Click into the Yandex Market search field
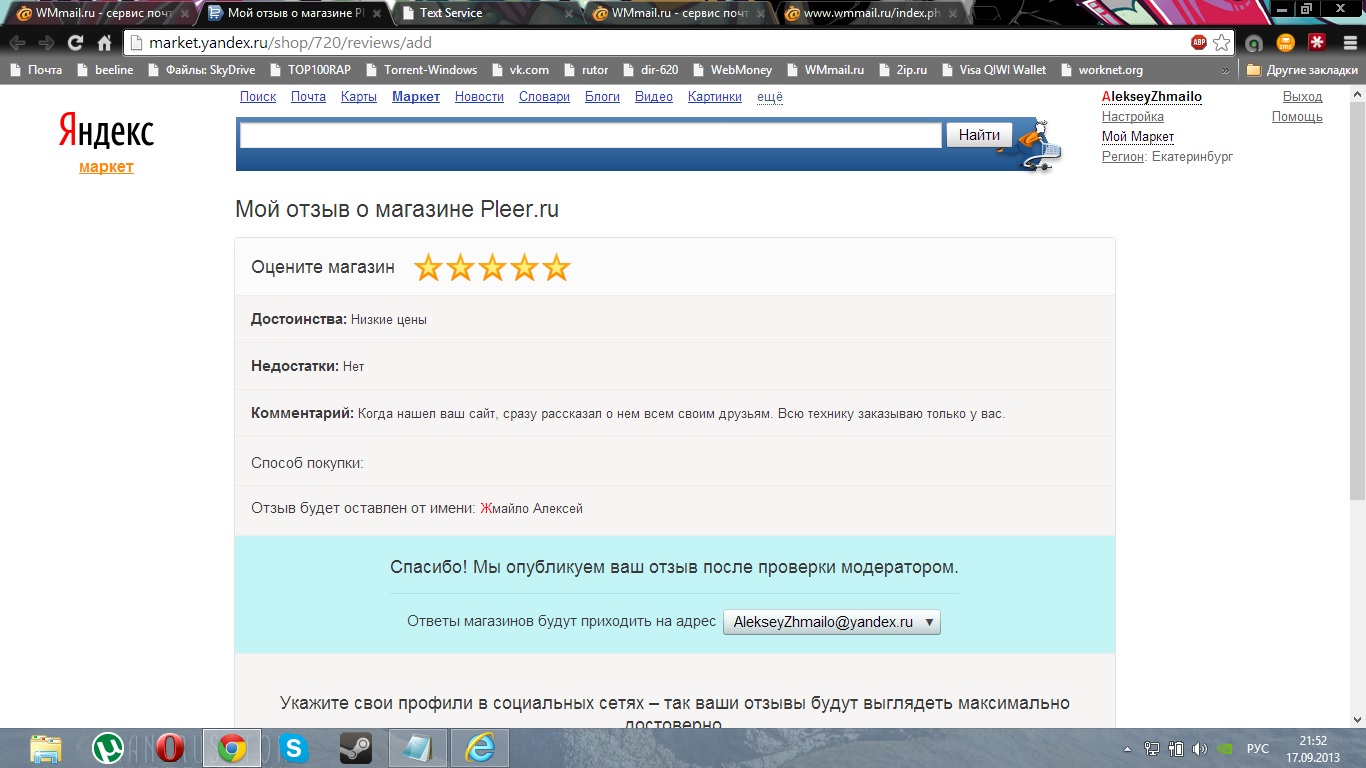Screen dimensions: 1366x768 pyautogui.click(x=591, y=135)
